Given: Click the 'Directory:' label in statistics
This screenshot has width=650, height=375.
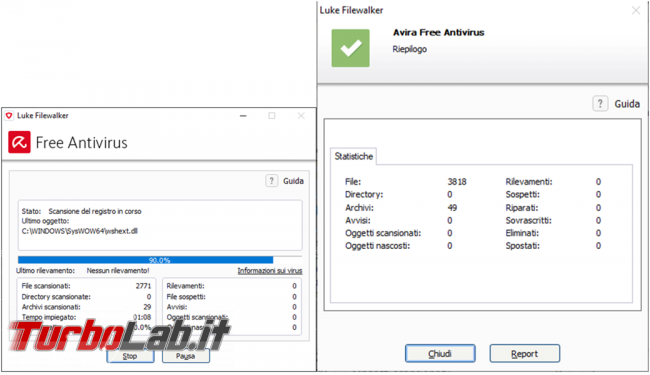Looking at the screenshot, I should pyautogui.click(x=364, y=194).
